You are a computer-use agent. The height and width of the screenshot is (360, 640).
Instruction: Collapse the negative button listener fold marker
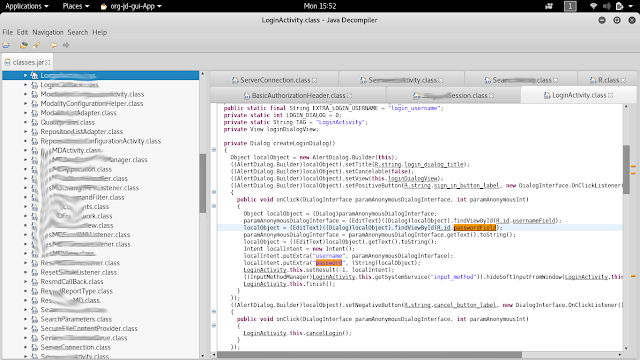(x=214, y=312)
